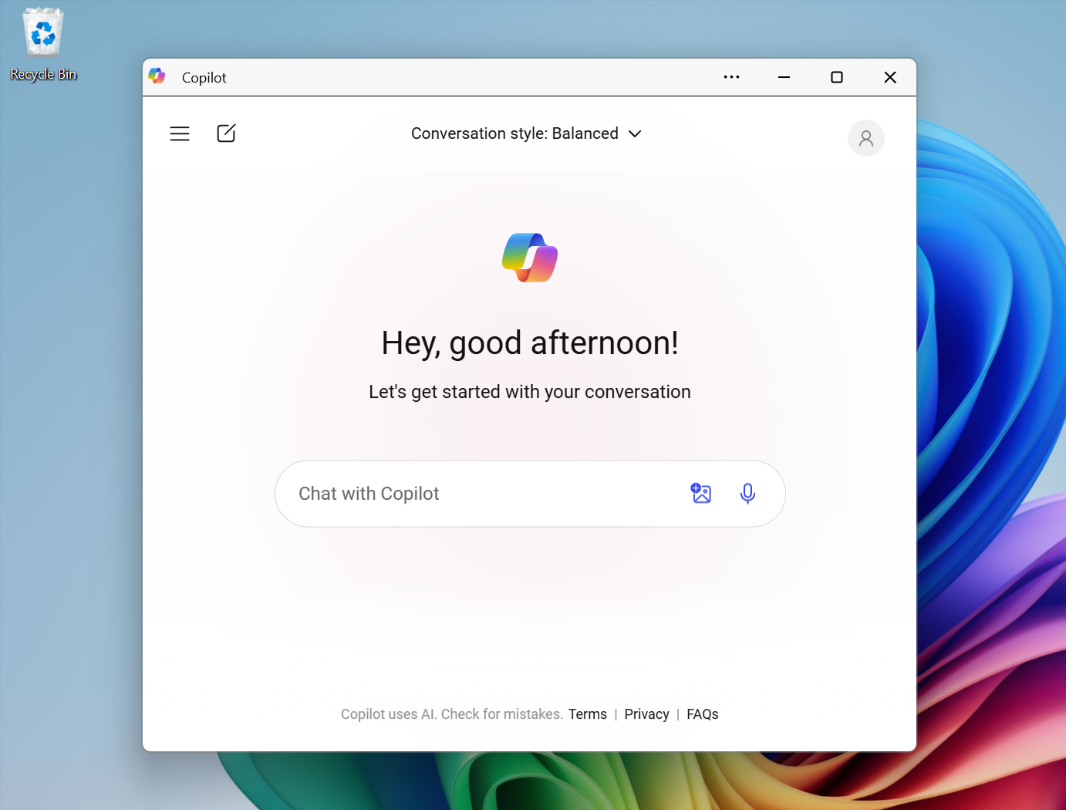Open the FAQs link

click(x=702, y=714)
